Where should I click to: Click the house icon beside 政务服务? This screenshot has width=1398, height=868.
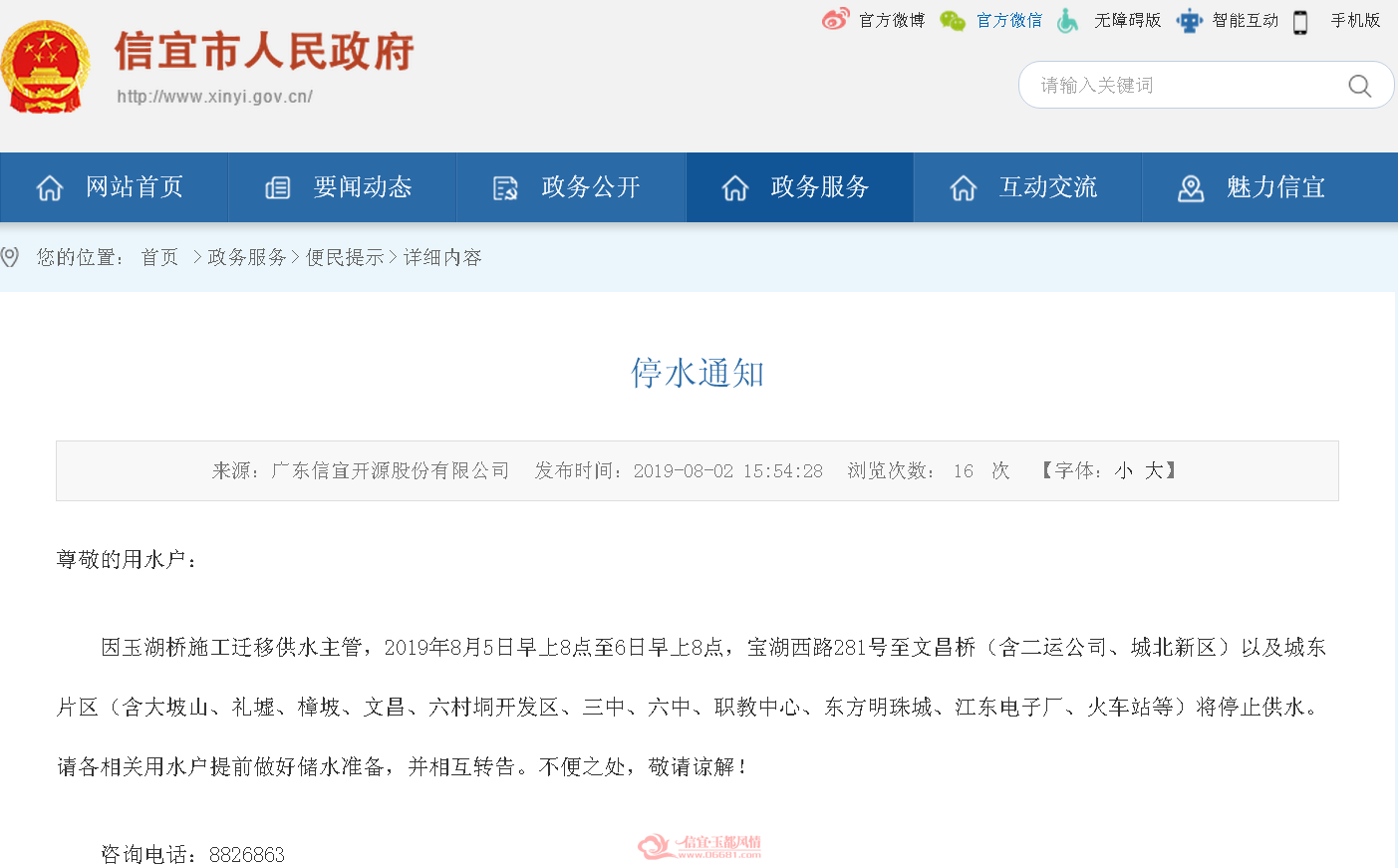(735, 187)
